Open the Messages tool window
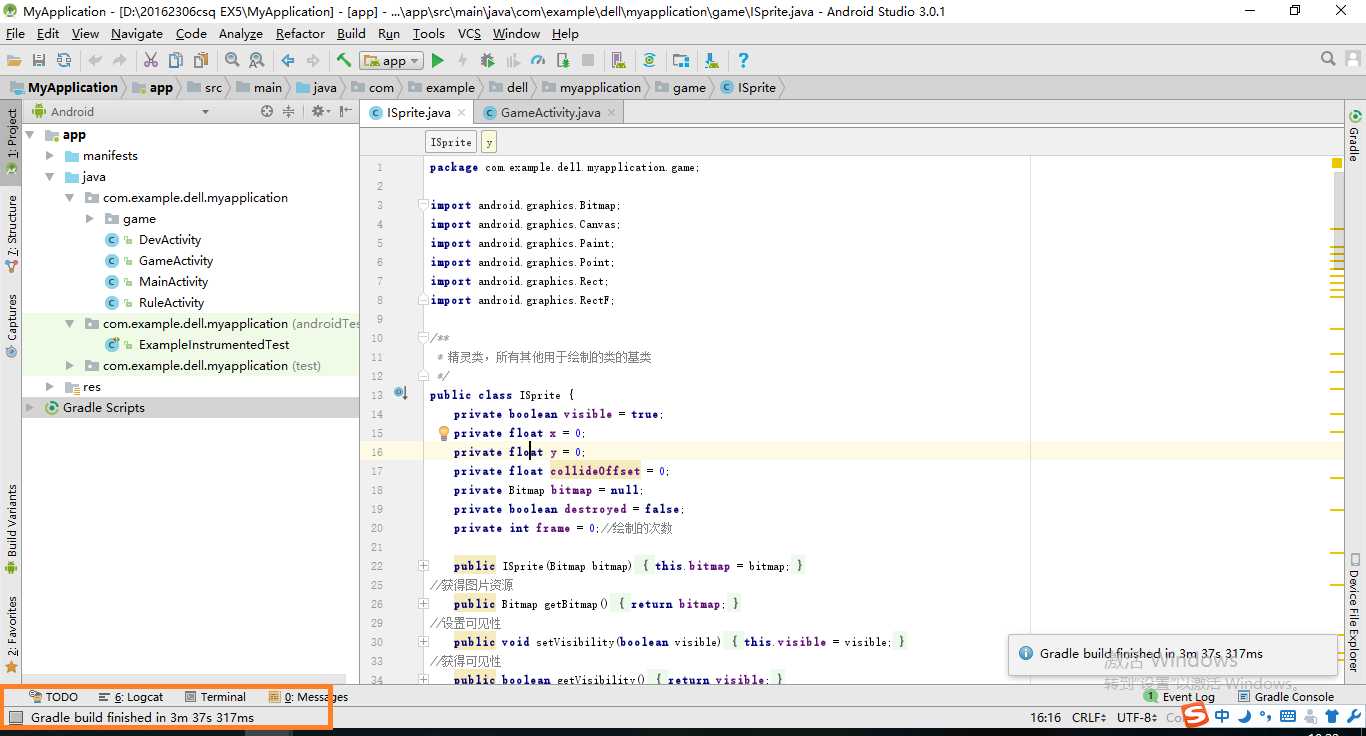The image size is (1366, 736). pos(308,697)
